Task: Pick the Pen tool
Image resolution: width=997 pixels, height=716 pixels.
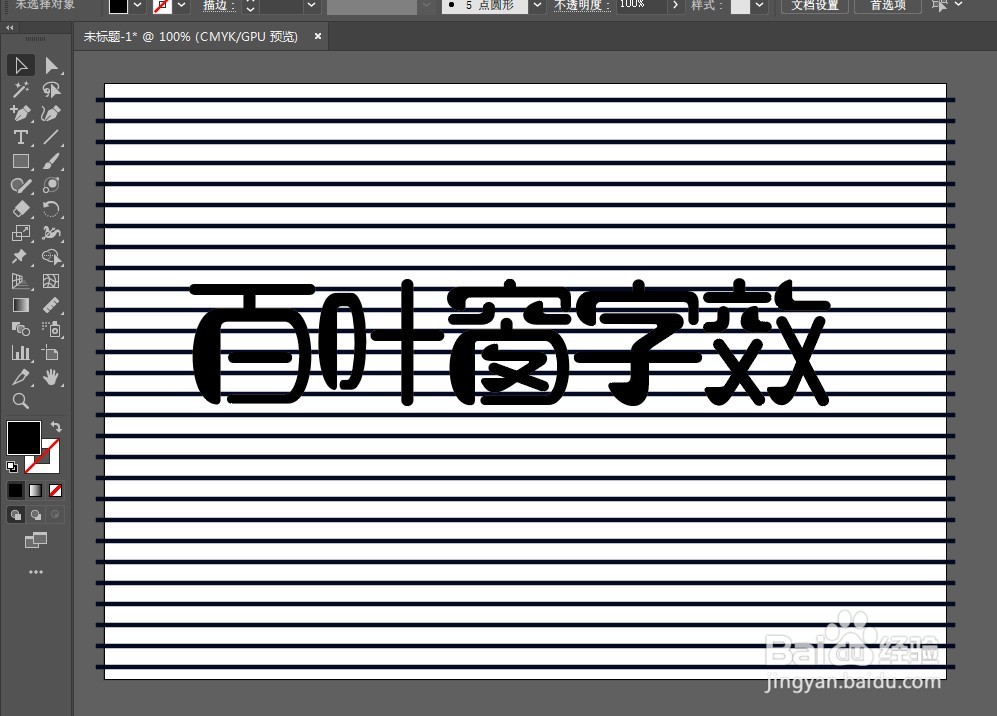Action: point(20,113)
